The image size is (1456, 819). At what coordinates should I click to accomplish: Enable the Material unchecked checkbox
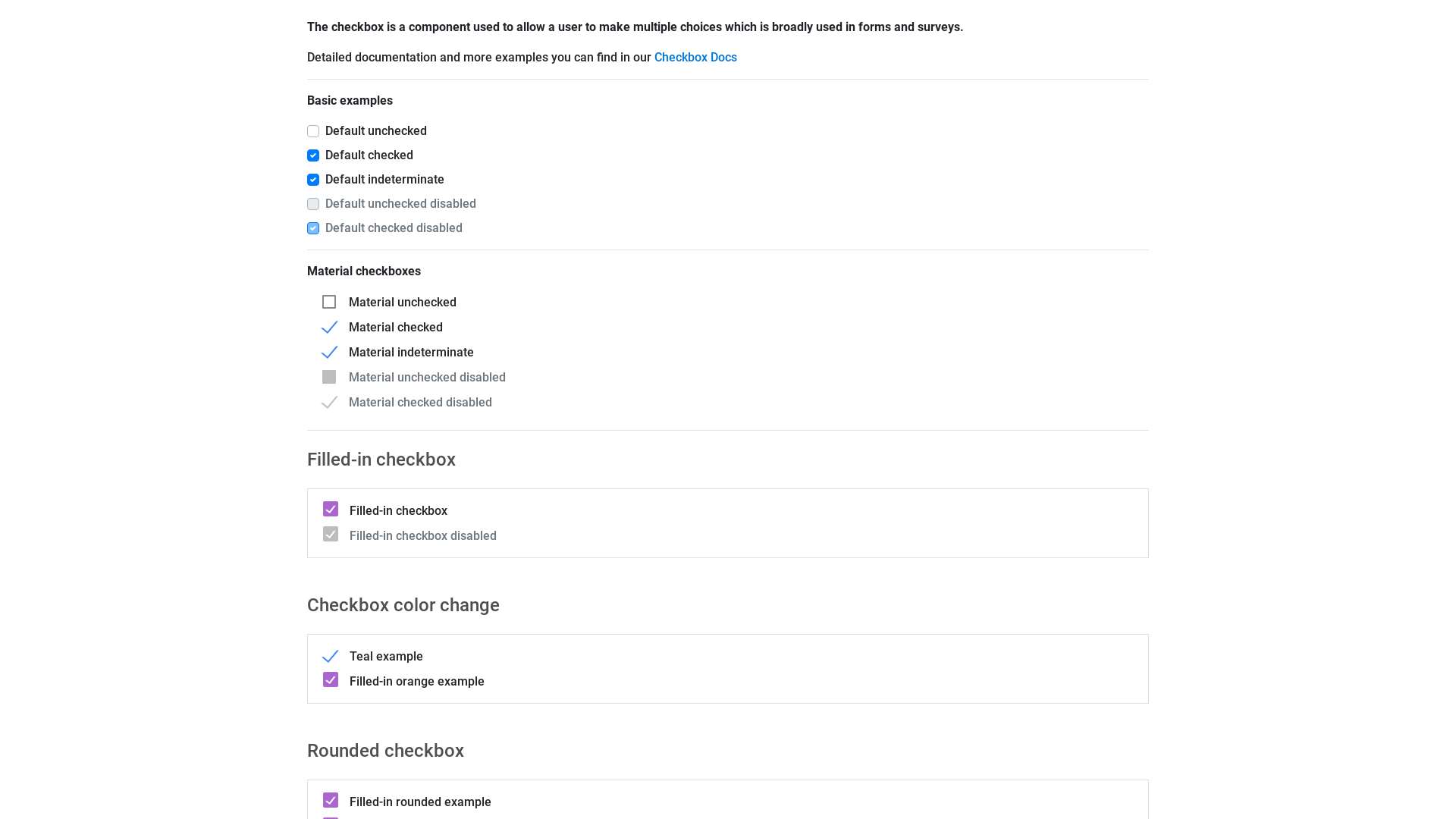coord(329,302)
